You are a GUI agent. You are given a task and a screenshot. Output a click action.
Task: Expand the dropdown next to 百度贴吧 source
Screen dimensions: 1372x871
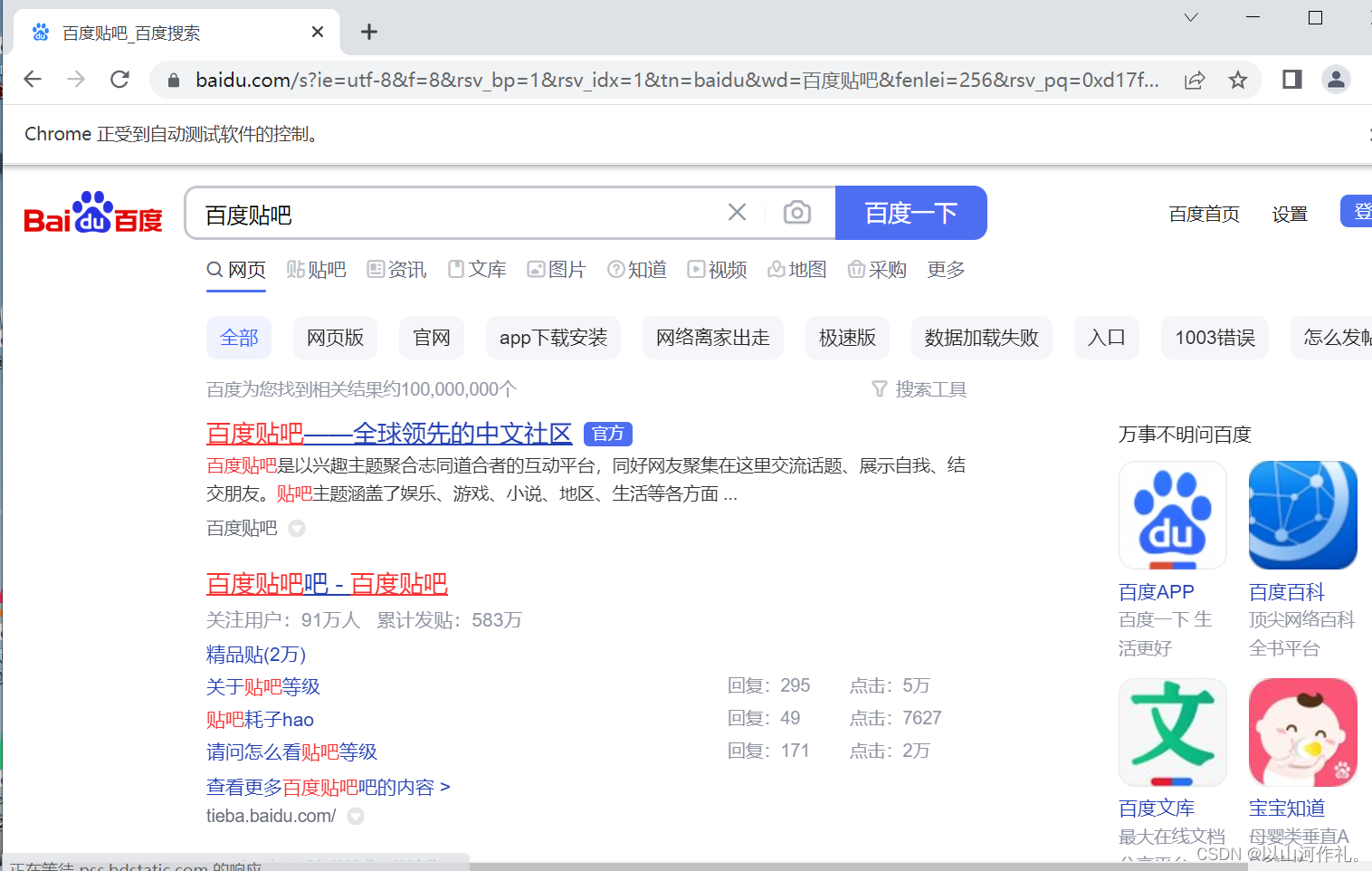[297, 528]
